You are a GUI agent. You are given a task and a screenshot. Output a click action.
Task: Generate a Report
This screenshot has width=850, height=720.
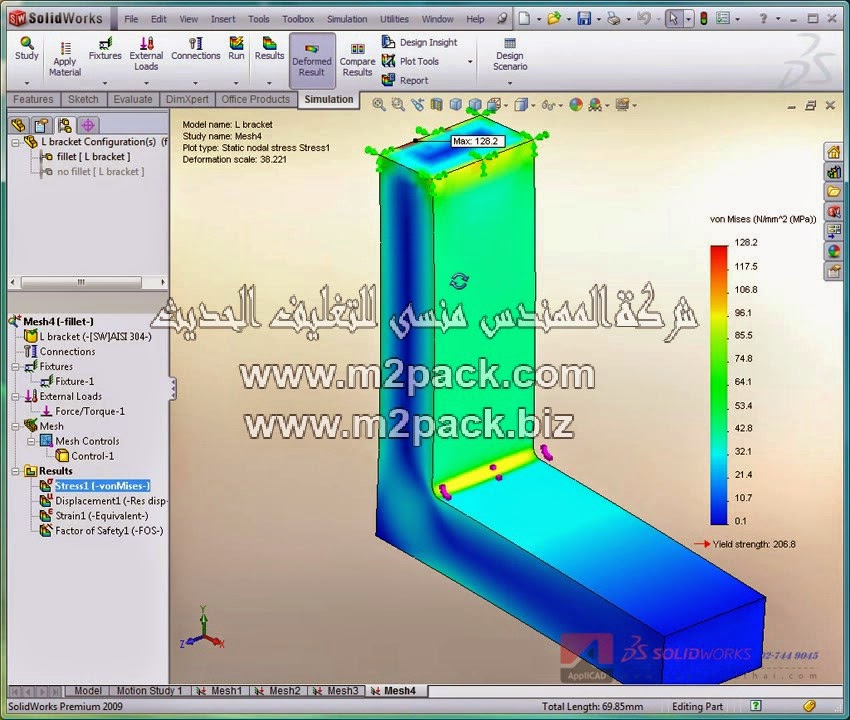point(405,80)
